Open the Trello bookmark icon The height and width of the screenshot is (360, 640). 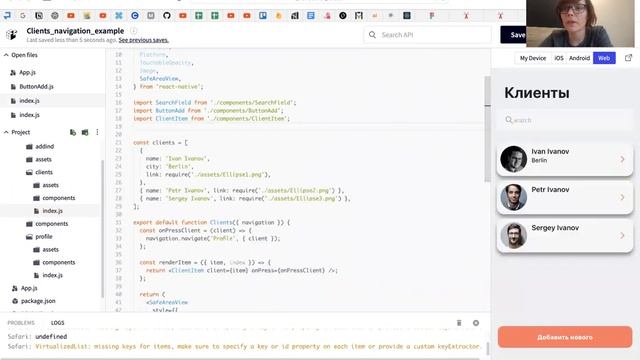263,16
